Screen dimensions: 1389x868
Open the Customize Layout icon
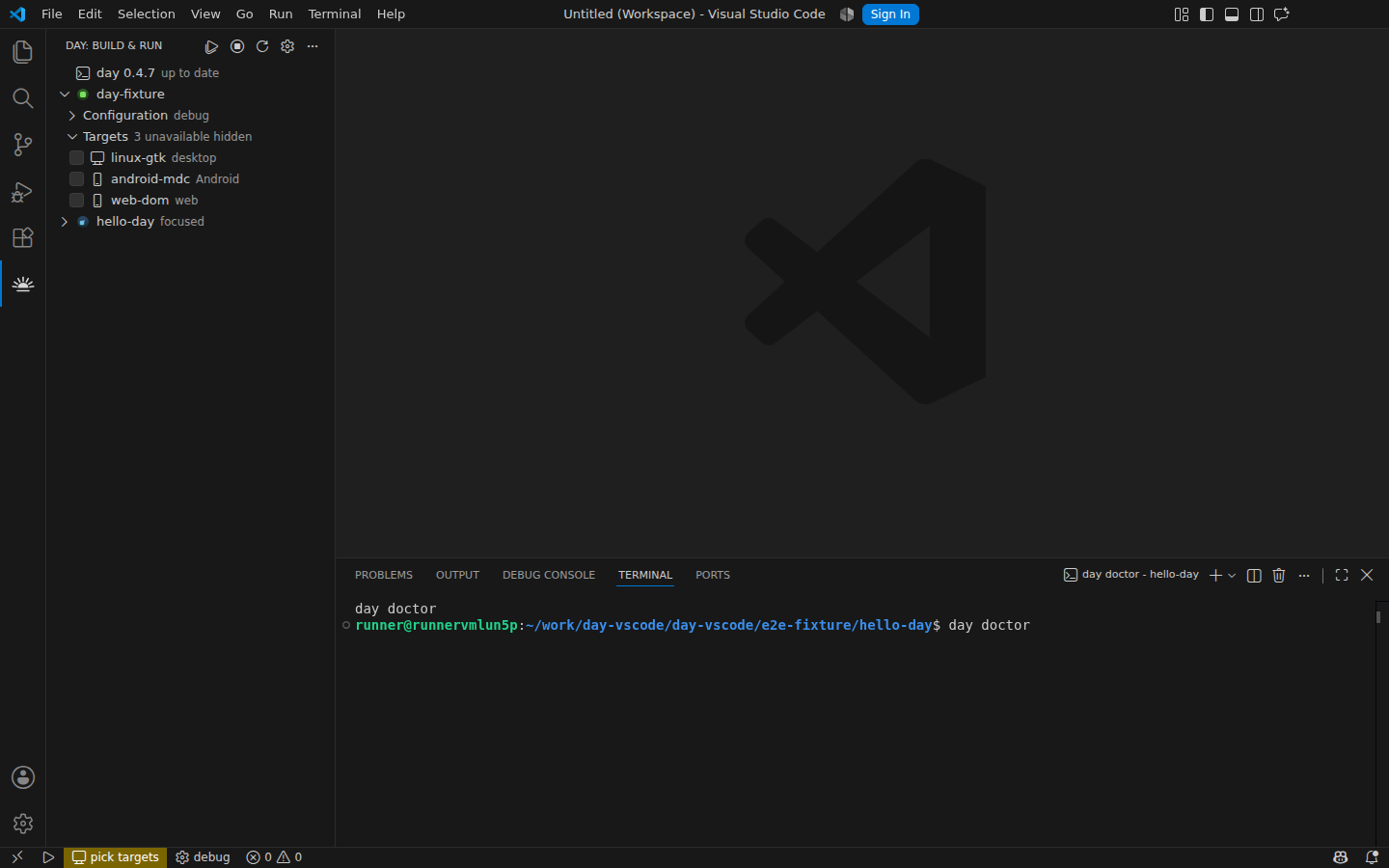point(1182,14)
